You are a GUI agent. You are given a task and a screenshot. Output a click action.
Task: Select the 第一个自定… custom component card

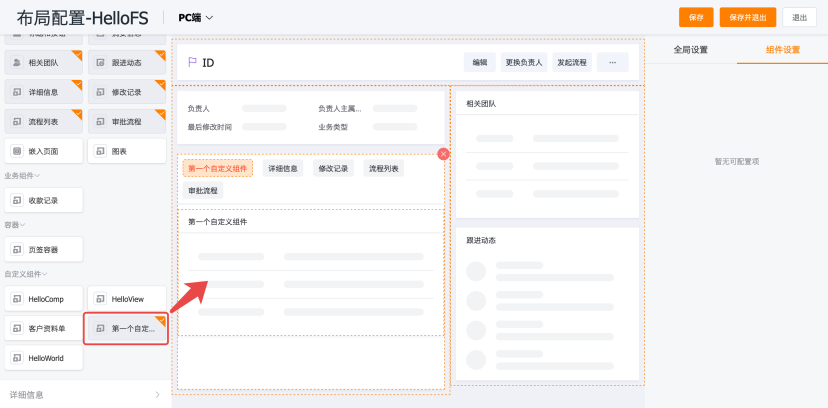(127, 328)
